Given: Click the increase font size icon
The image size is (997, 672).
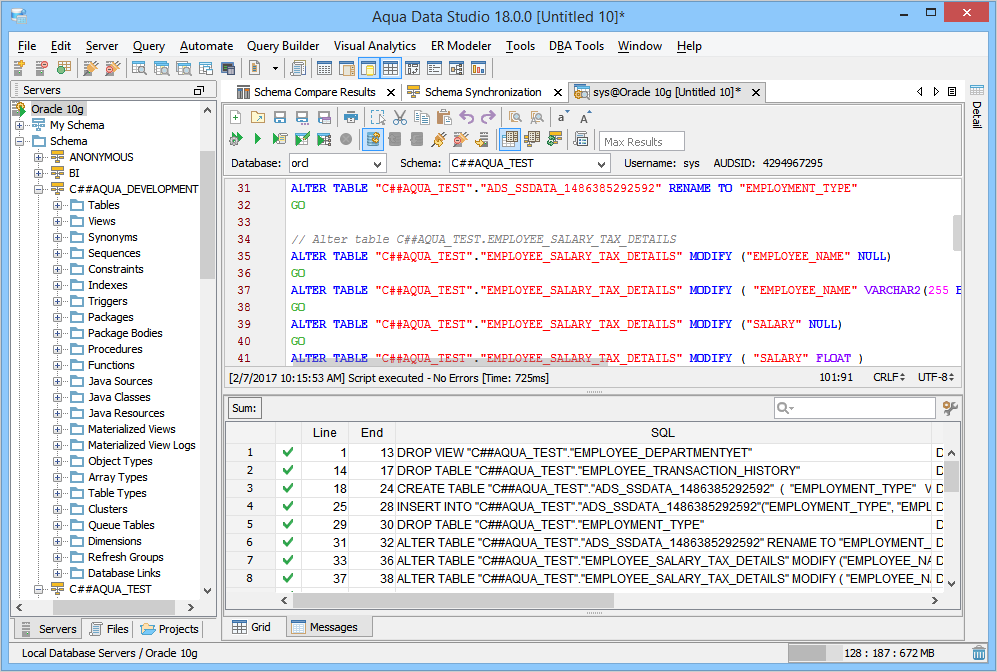Looking at the screenshot, I should tap(585, 117).
